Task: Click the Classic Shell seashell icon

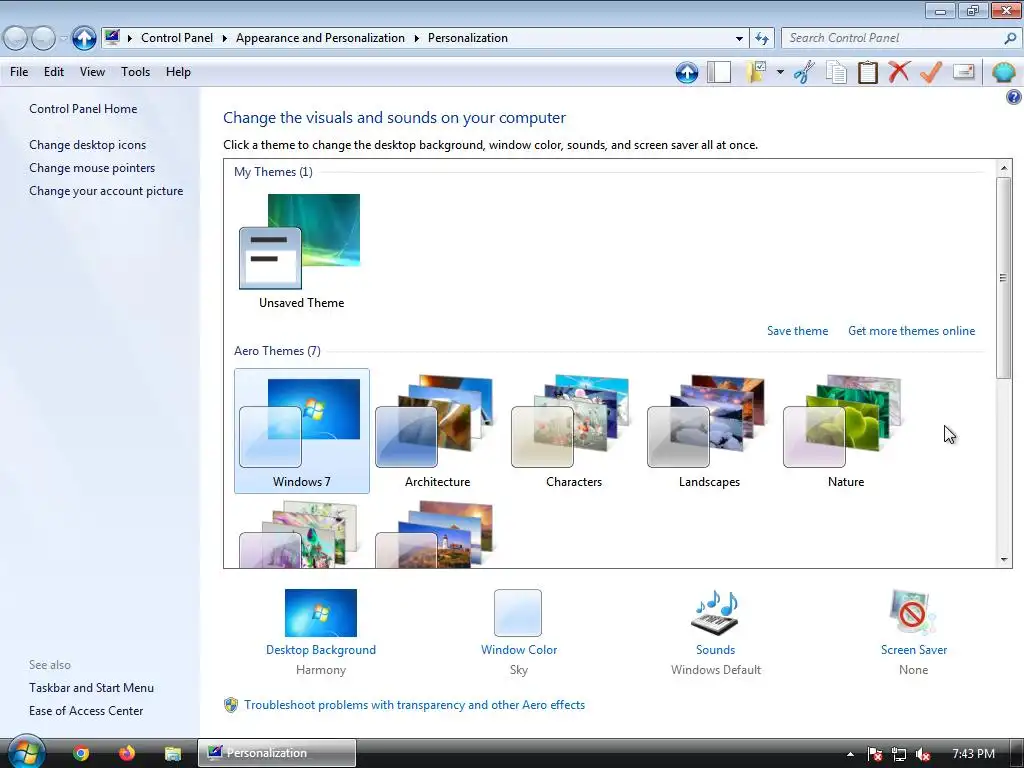Action: pos(1003,71)
